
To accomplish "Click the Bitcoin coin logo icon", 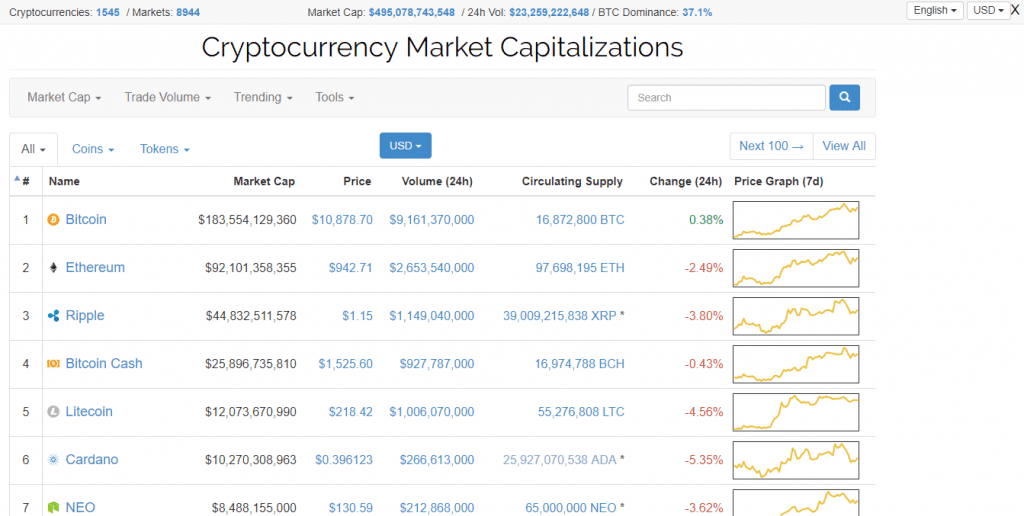I will [54, 220].
